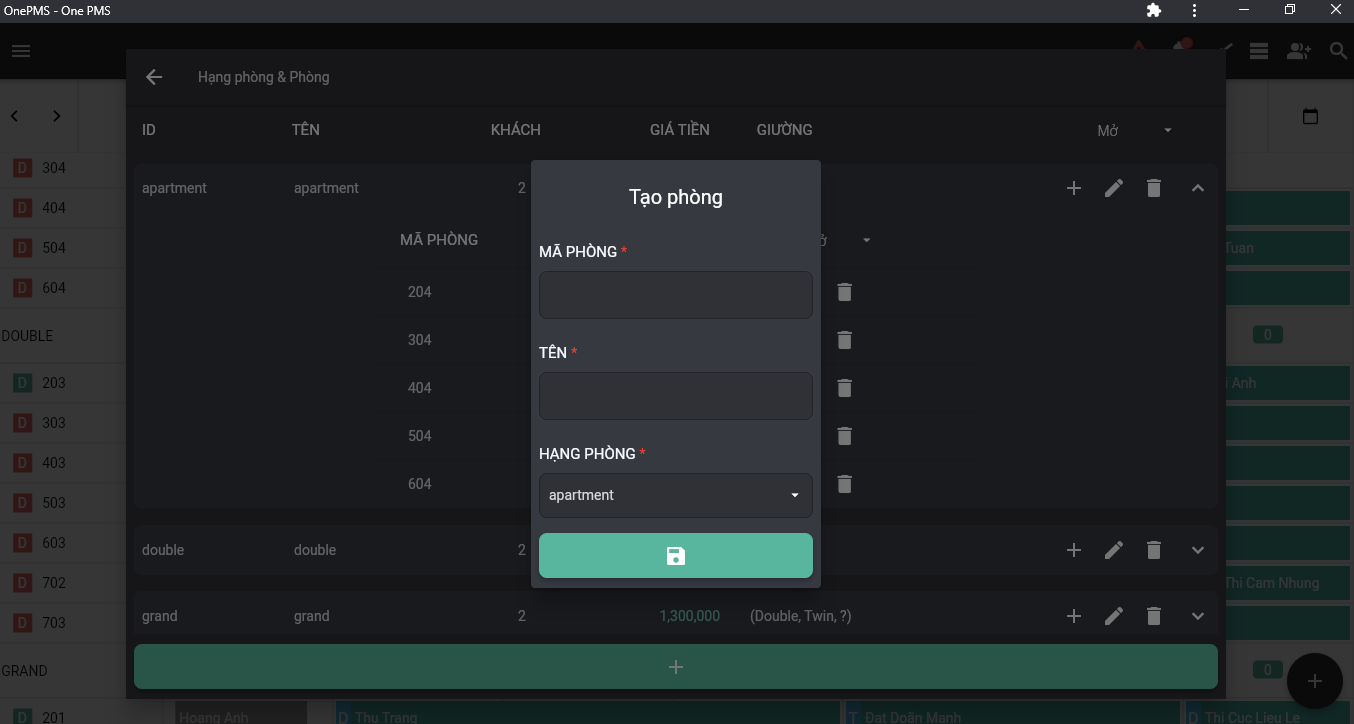This screenshot has width=1354, height=724.
Task: Focus the Mã phòng input field
Action: pyautogui.click(x=676, y=295)
